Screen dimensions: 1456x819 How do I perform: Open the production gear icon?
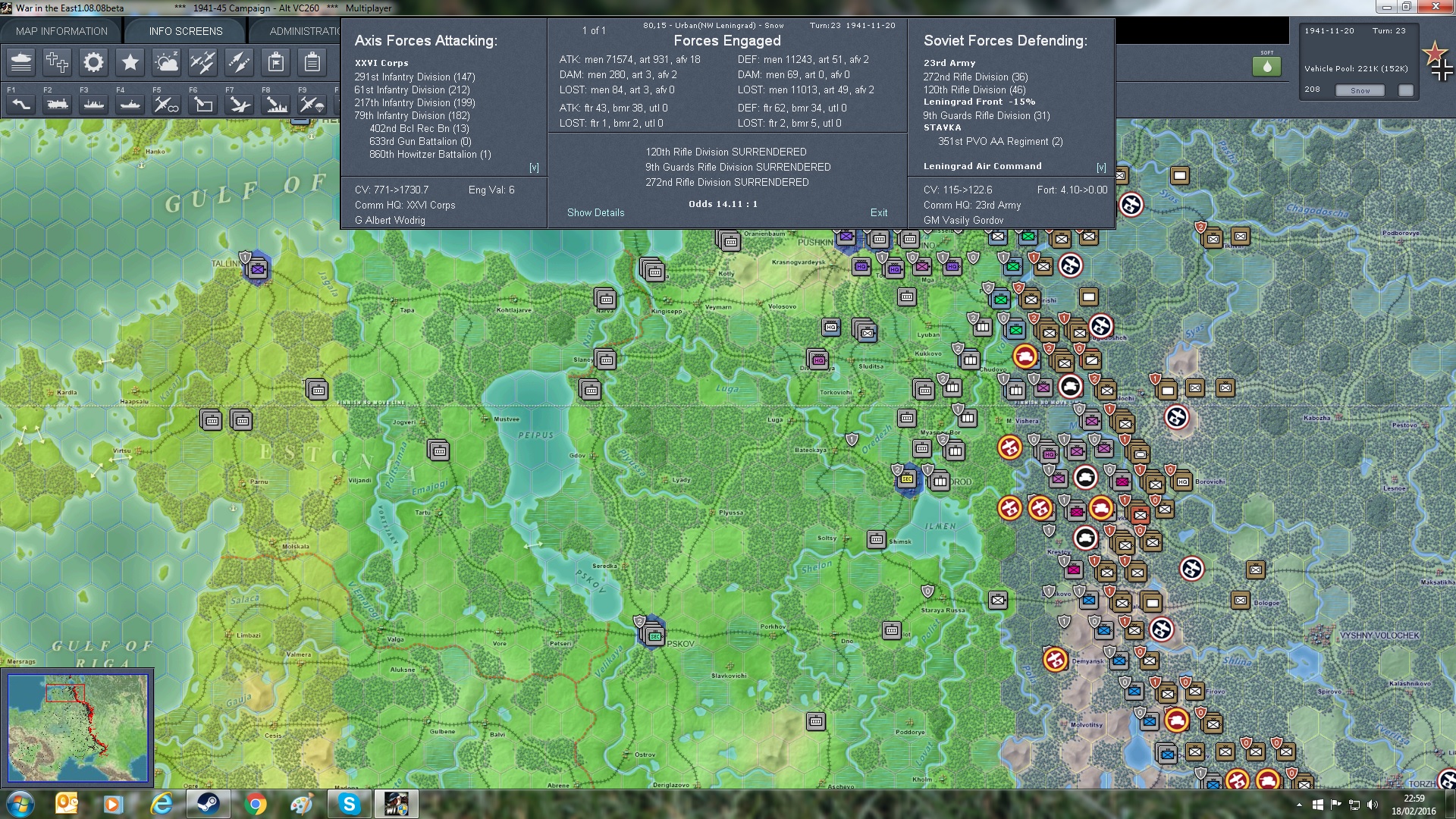click(x=93, y=62)
